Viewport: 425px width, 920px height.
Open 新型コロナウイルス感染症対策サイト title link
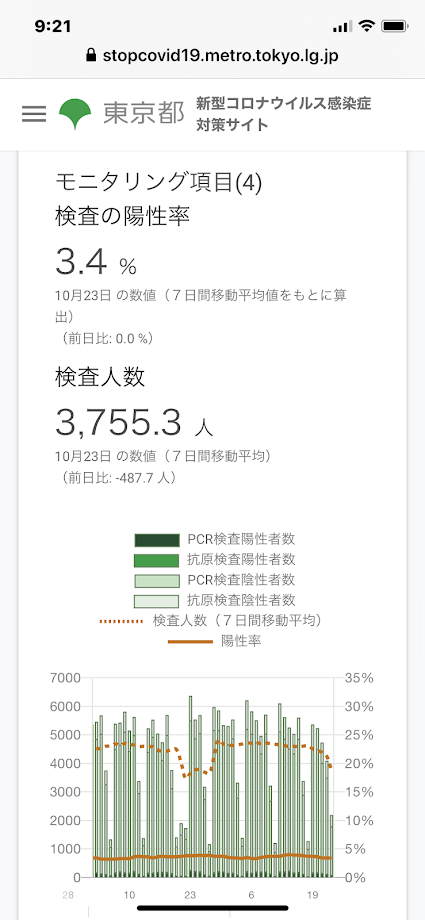284,114
